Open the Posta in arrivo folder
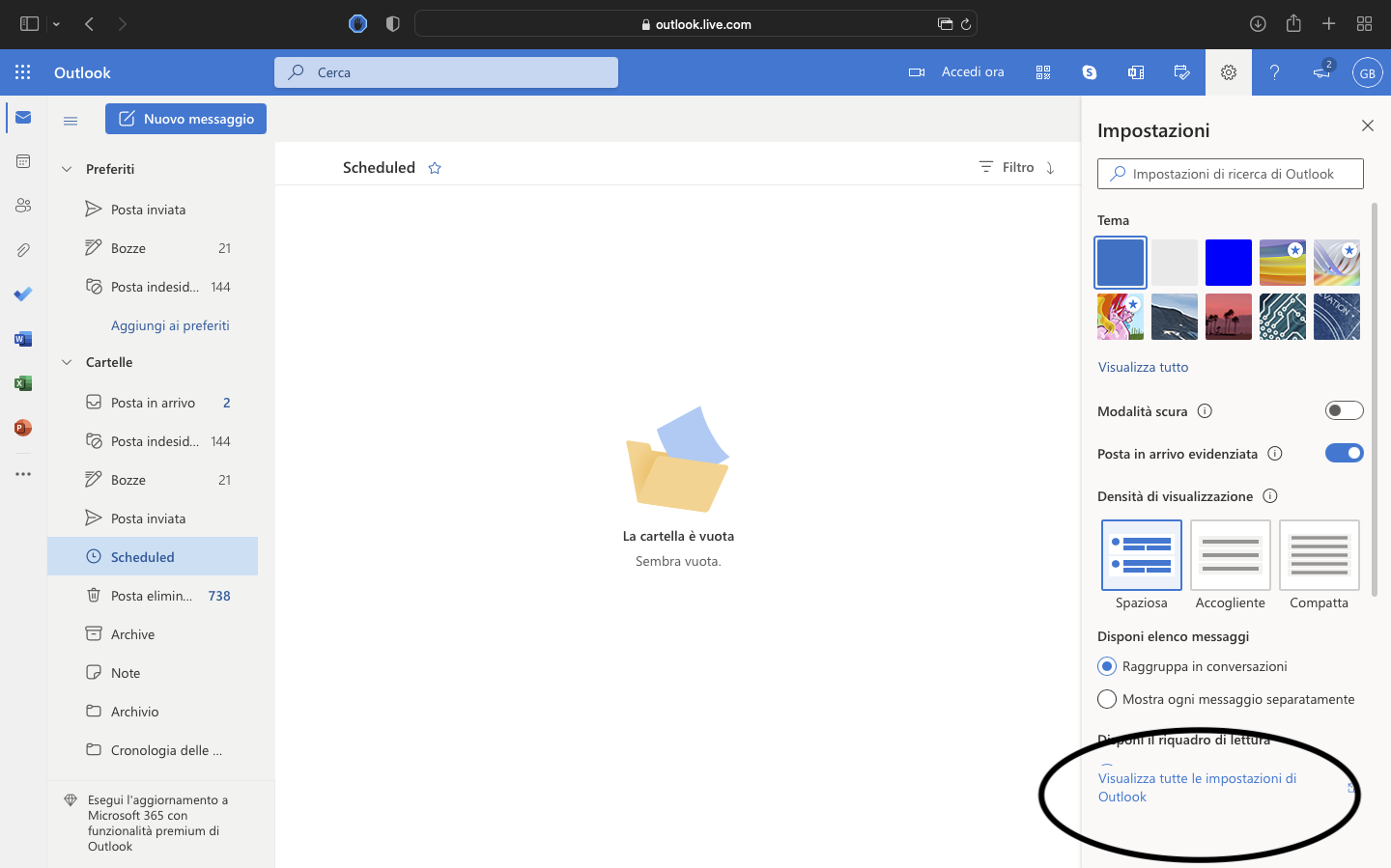This screenshot has height=868, width=1391. tap(153, 403)
